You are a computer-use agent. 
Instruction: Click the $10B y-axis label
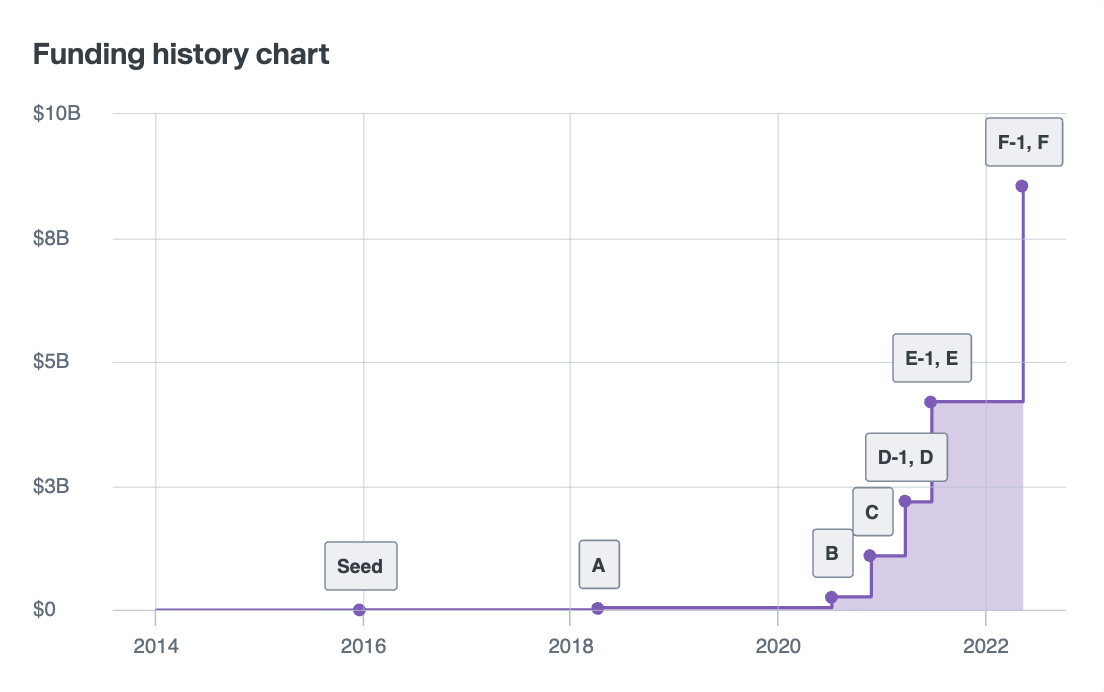pyautogui.click(x=57, y=113)
